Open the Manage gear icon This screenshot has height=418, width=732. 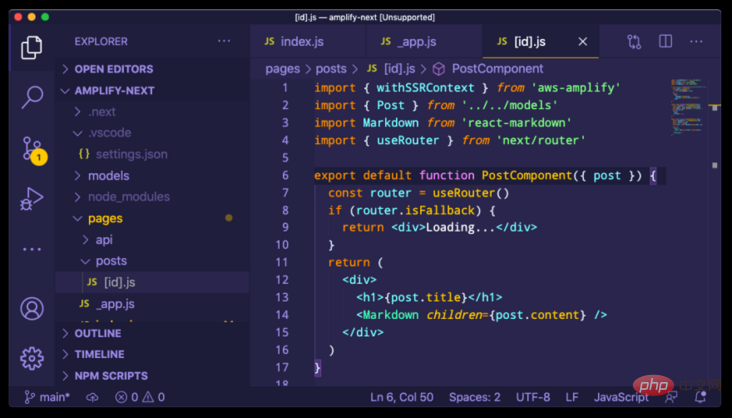32,358
